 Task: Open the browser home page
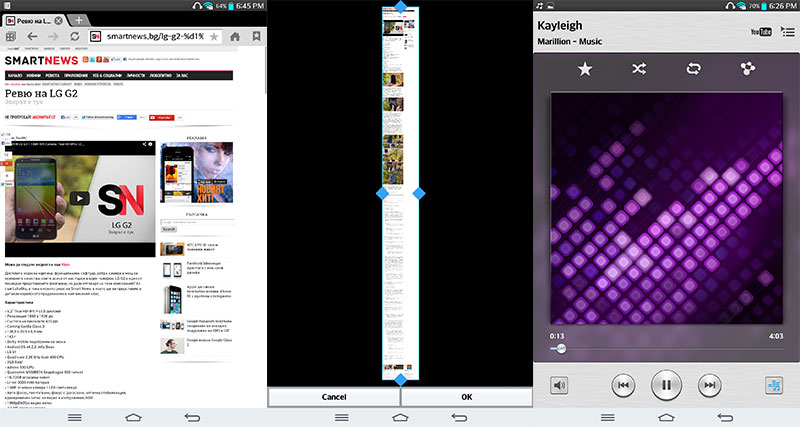click(234, 37)
